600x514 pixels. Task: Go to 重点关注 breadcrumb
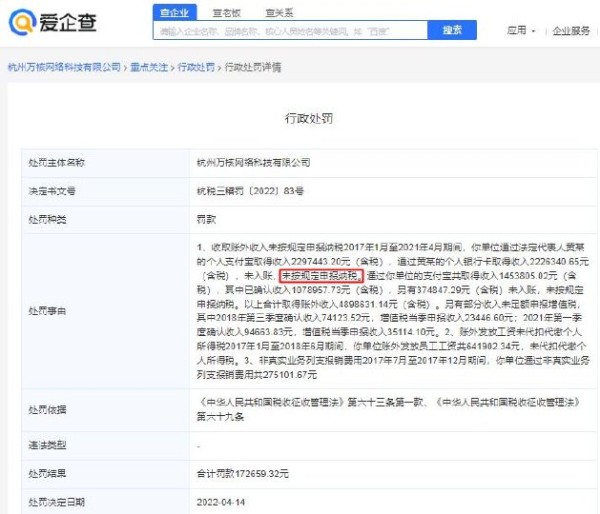pyautogui.click(x=148, y=67)
